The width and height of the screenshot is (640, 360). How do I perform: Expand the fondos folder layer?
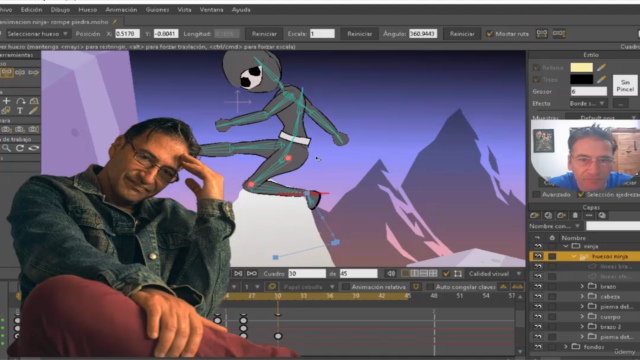click(x=566, y=347)
